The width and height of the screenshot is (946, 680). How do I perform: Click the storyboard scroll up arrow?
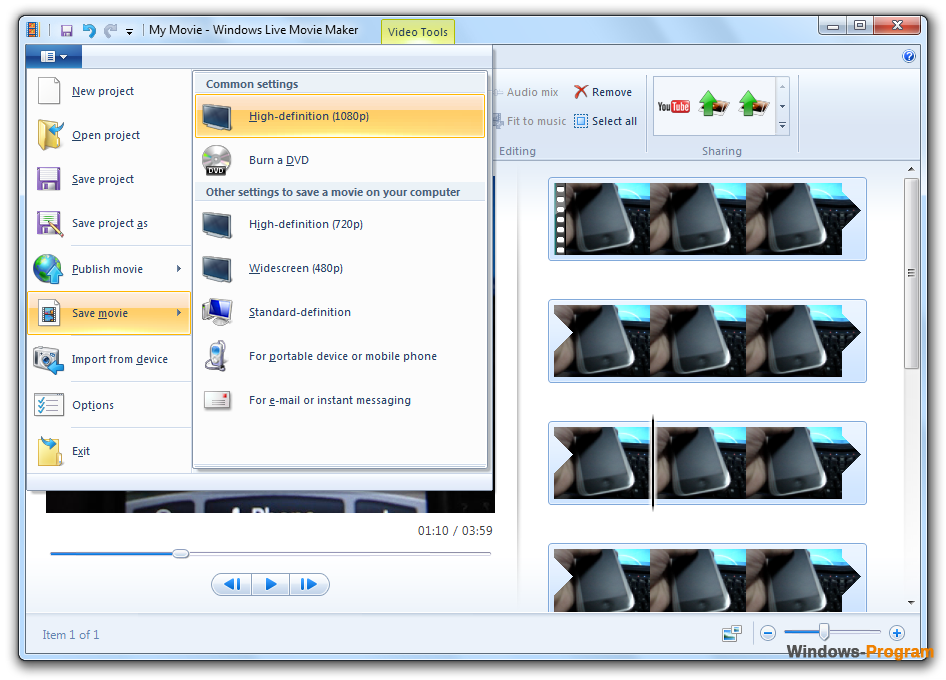click(911, 170)
